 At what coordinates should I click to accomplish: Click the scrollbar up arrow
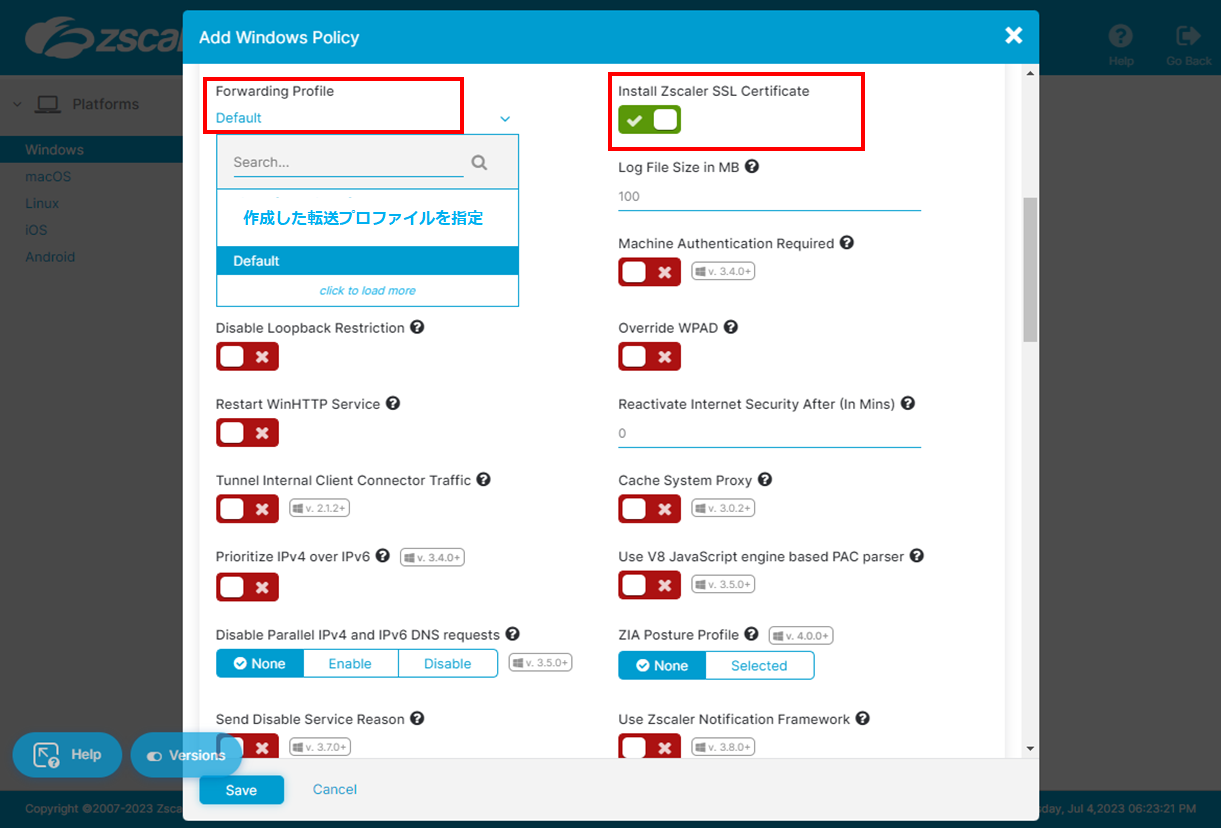click(1030, 74)
